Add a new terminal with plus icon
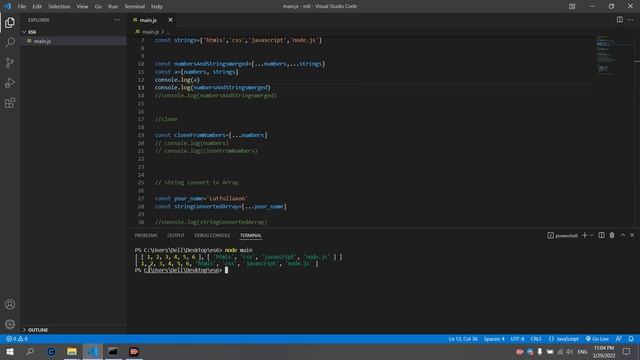 tap(584, 235)
